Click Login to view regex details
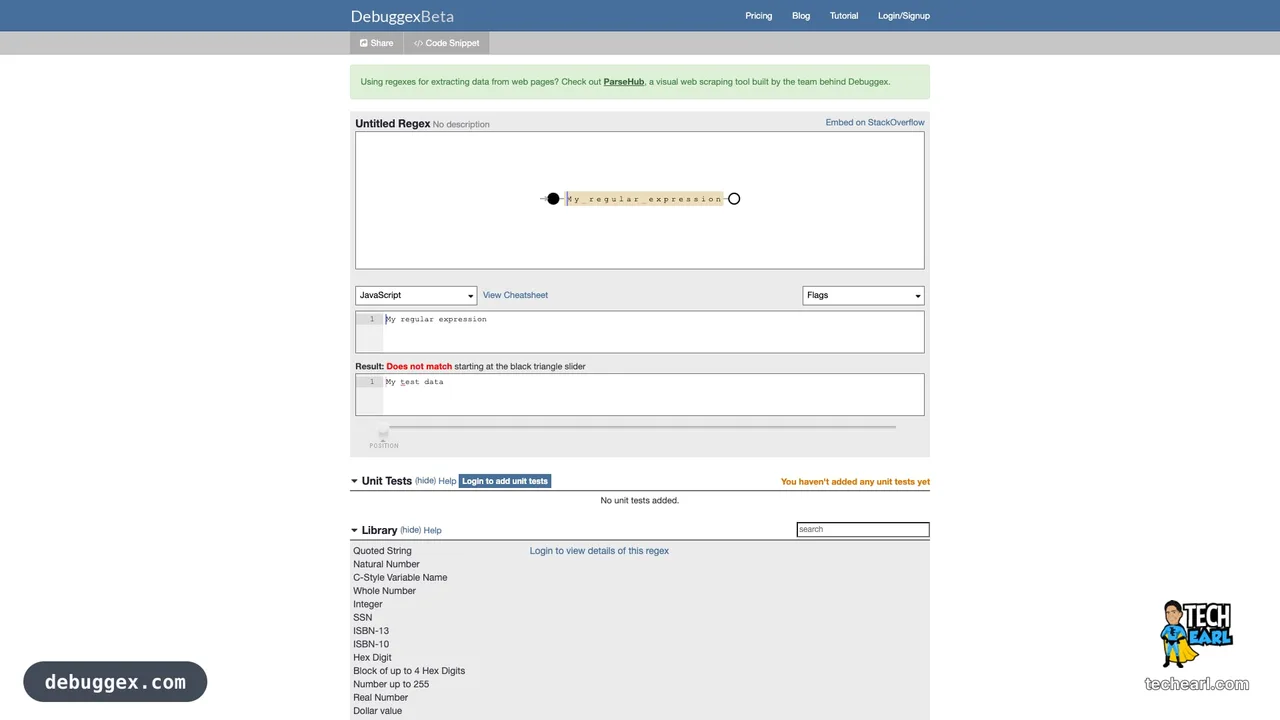1280x720 pixels. click(x=599, y=551)
